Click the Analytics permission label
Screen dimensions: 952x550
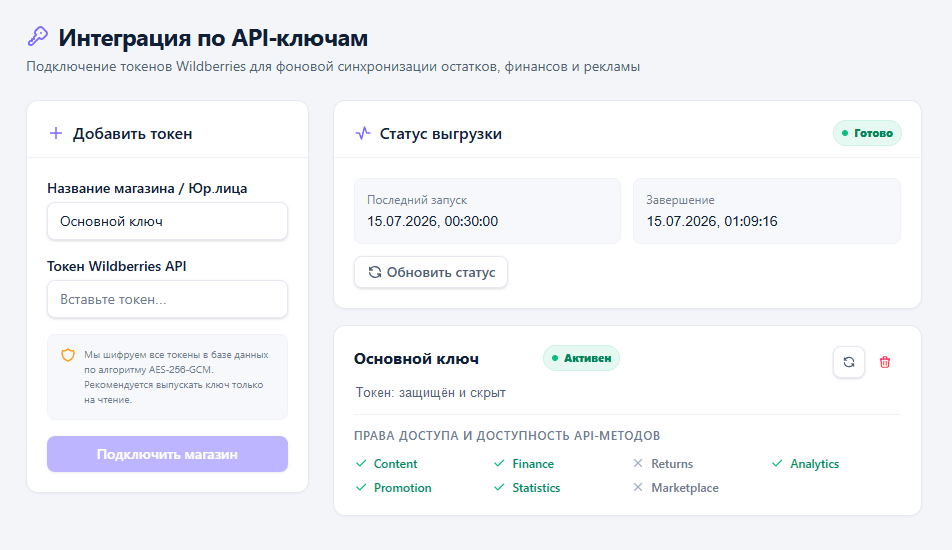[814, 464]
